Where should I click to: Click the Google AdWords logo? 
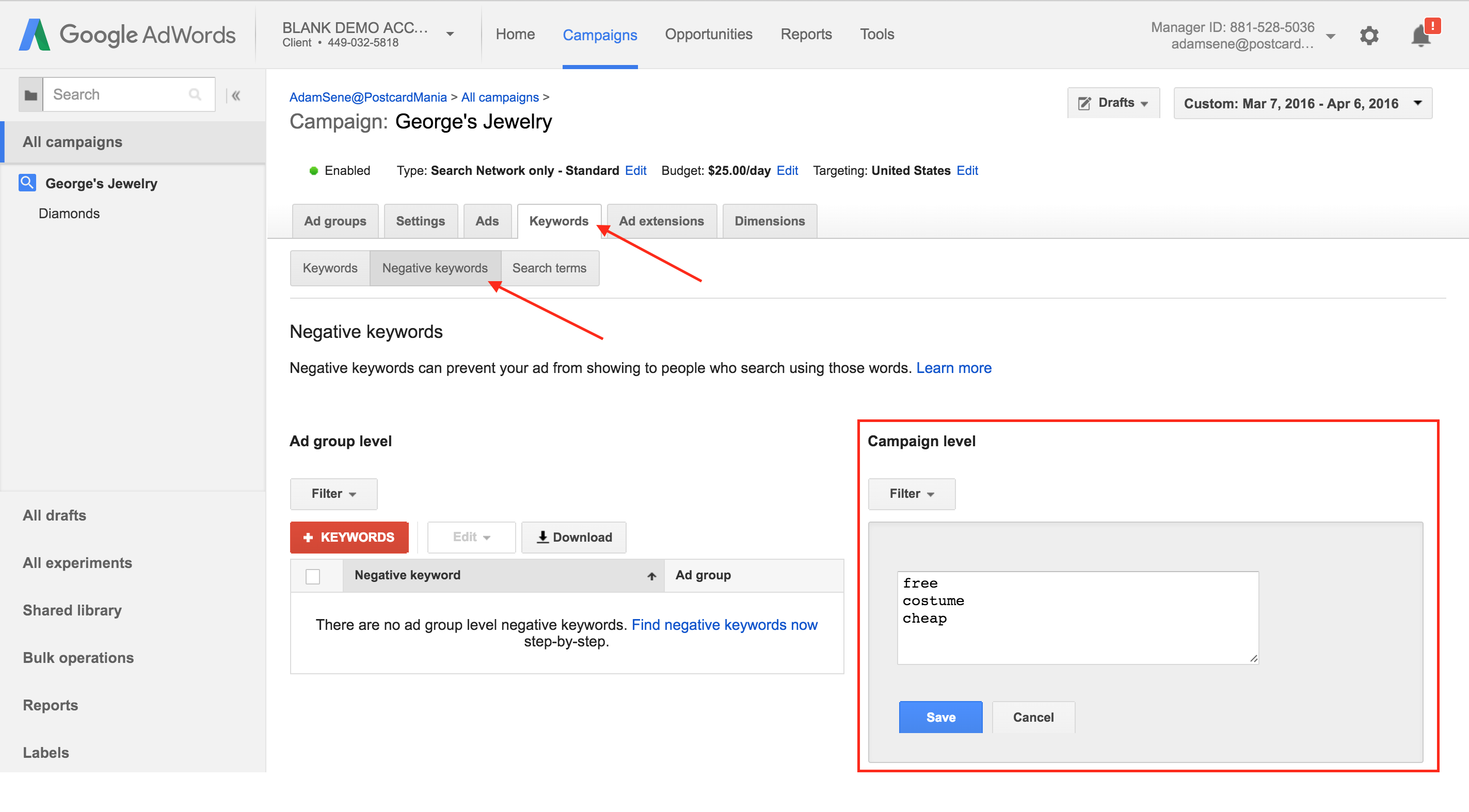(x=127, y=35)
